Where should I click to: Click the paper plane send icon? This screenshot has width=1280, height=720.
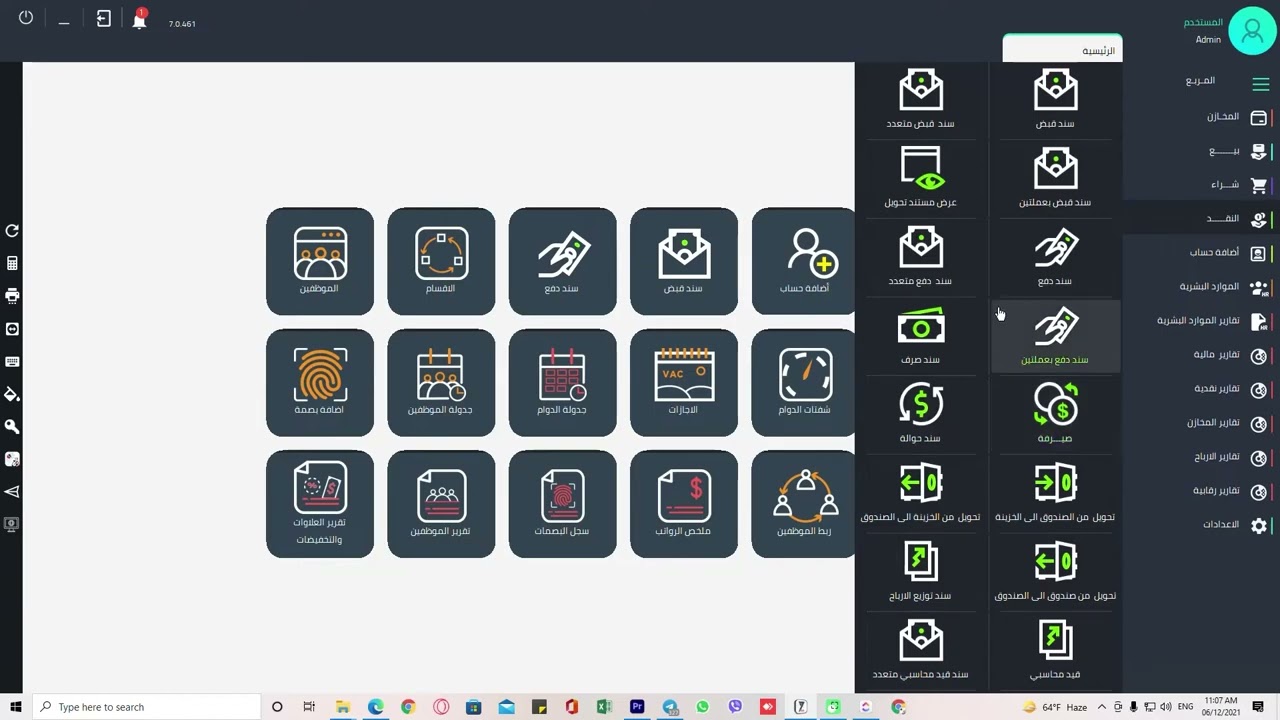[x=12, y=491]
